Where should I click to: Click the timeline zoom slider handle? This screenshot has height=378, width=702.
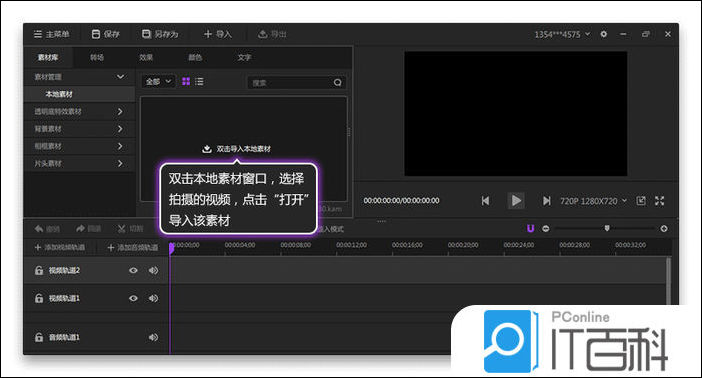click(x=607, y=228)
